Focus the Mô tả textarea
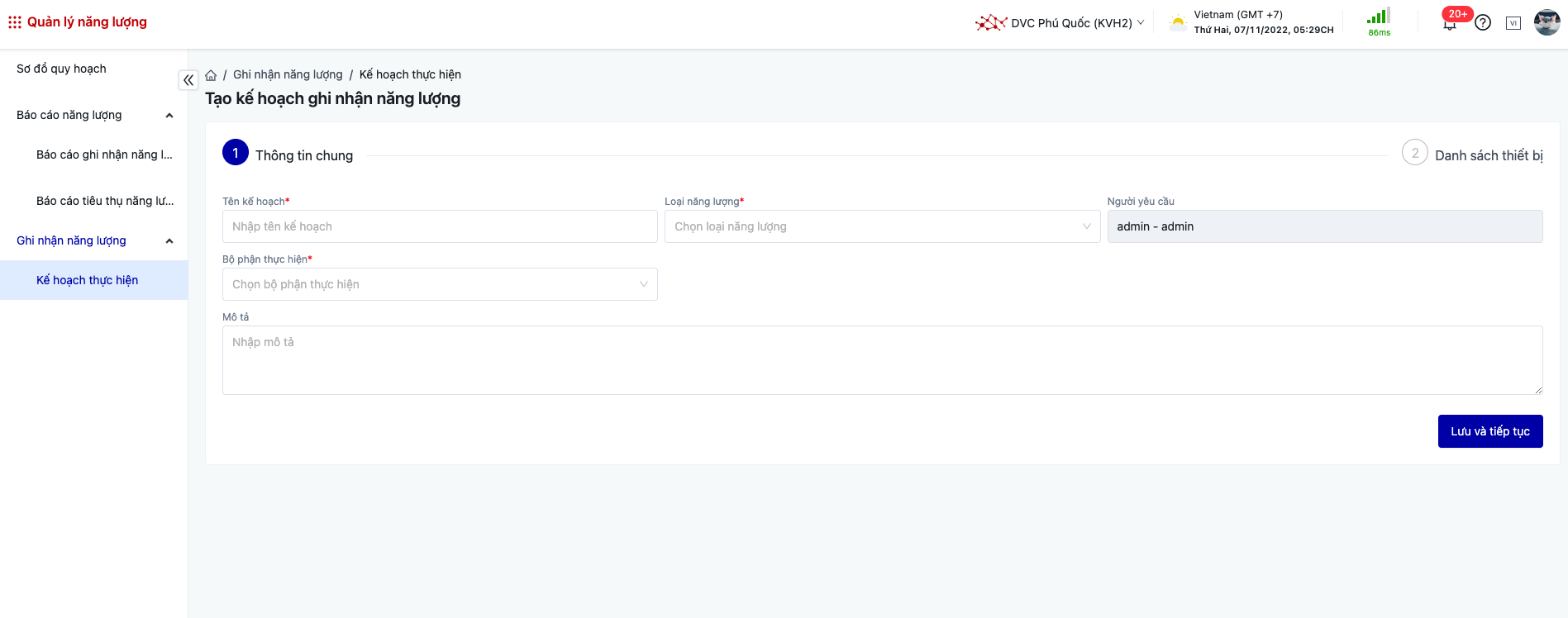The image size is (1568, 618). [x=882, y=360]
